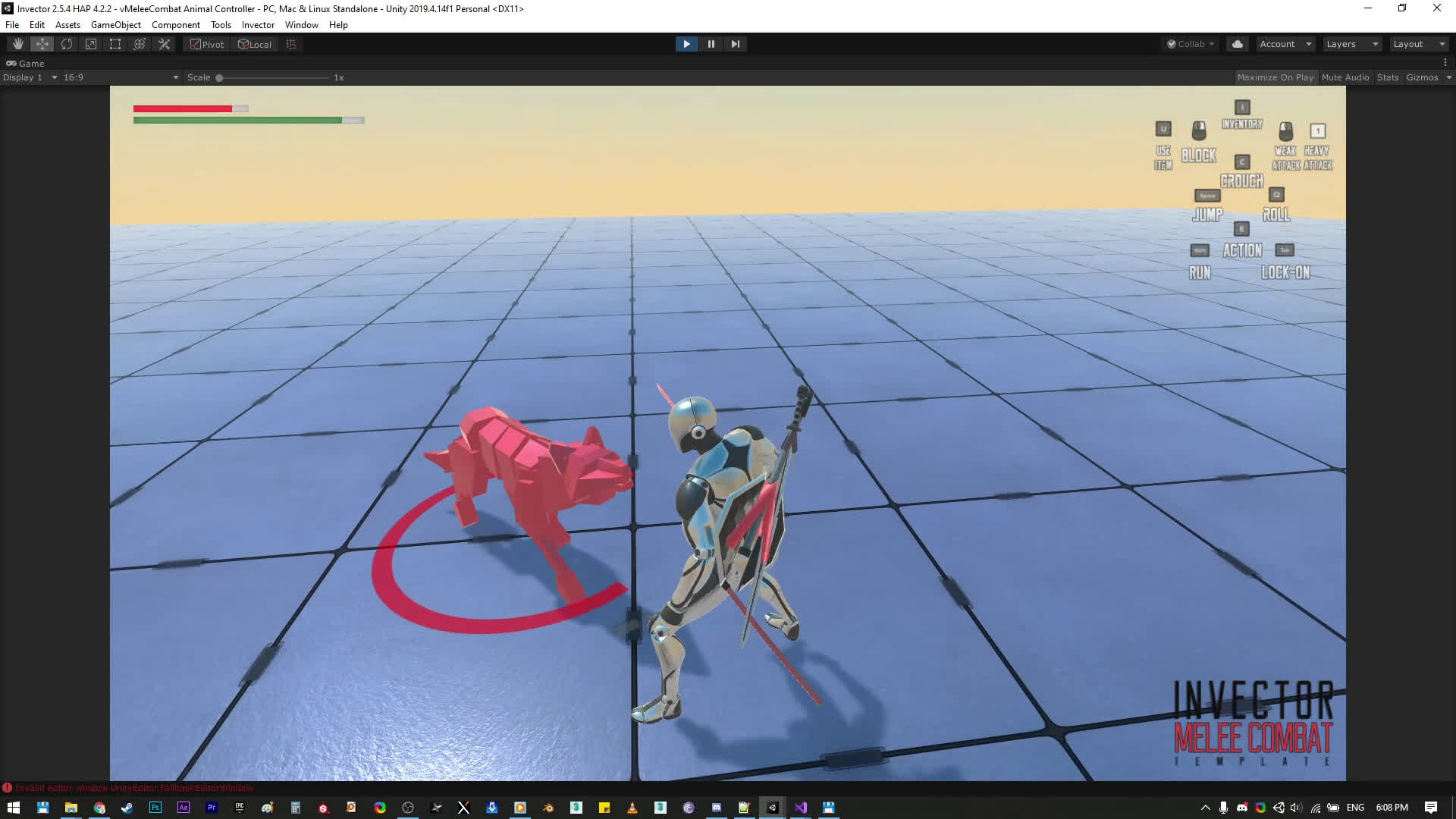Select the Rotate tool
This screenshot has width=1456, height=819.
coord(67,44)
